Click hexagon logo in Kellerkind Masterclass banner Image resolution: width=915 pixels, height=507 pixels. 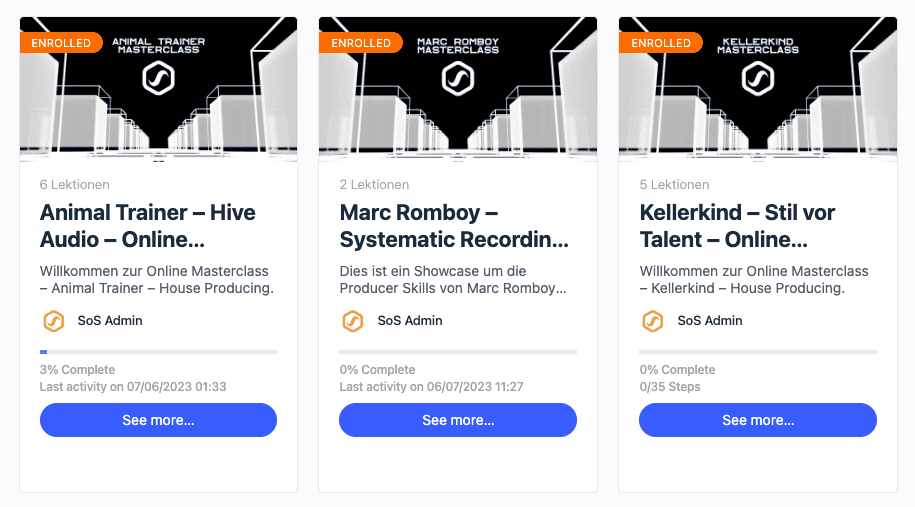coord(758,77)
